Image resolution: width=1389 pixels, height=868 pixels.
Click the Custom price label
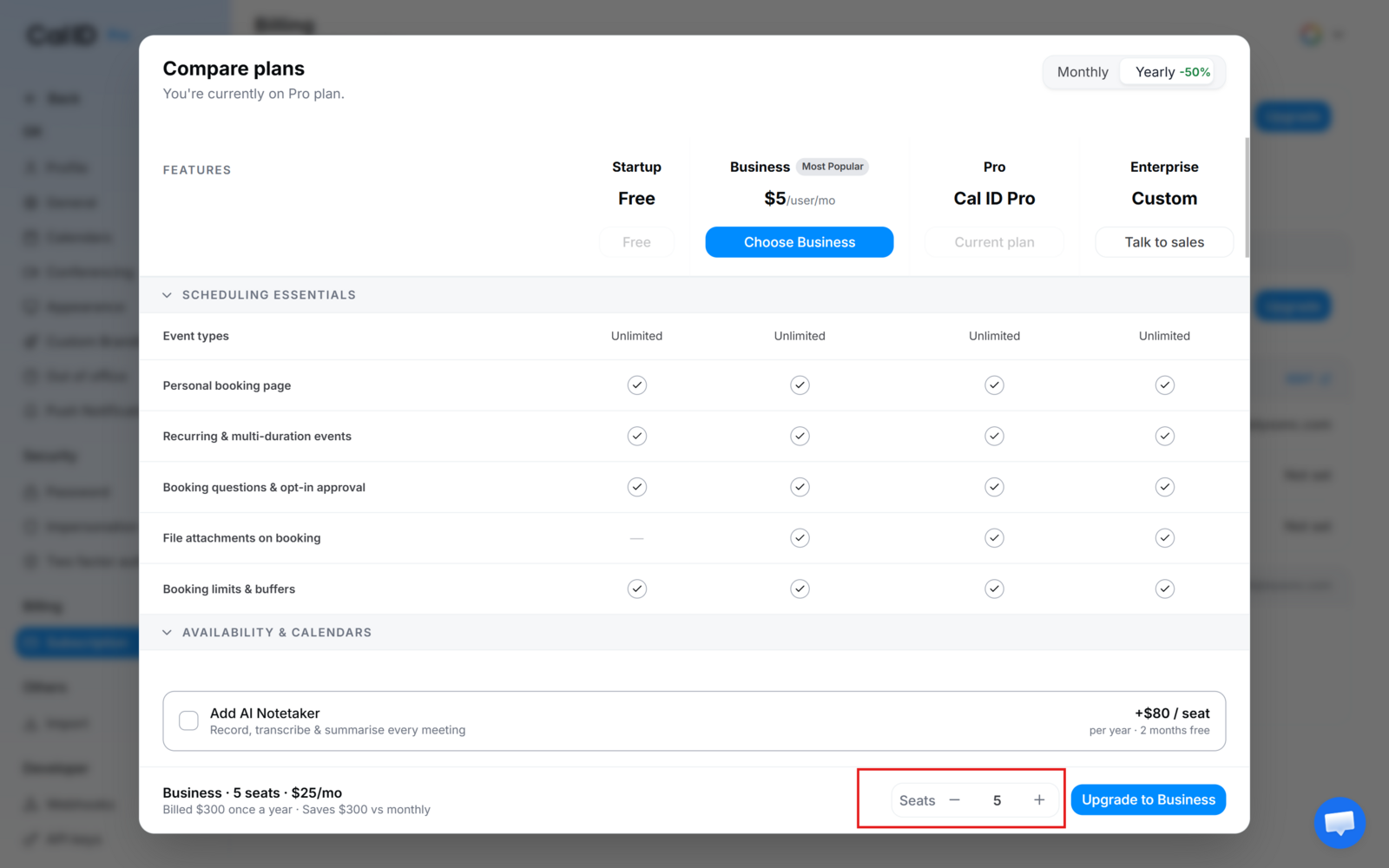click(1164, 199)
